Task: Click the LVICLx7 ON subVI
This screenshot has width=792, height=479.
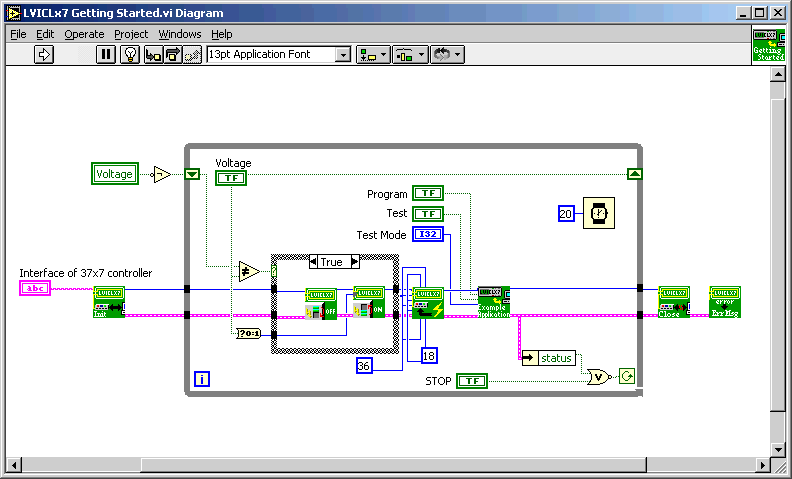Action: 369,302
